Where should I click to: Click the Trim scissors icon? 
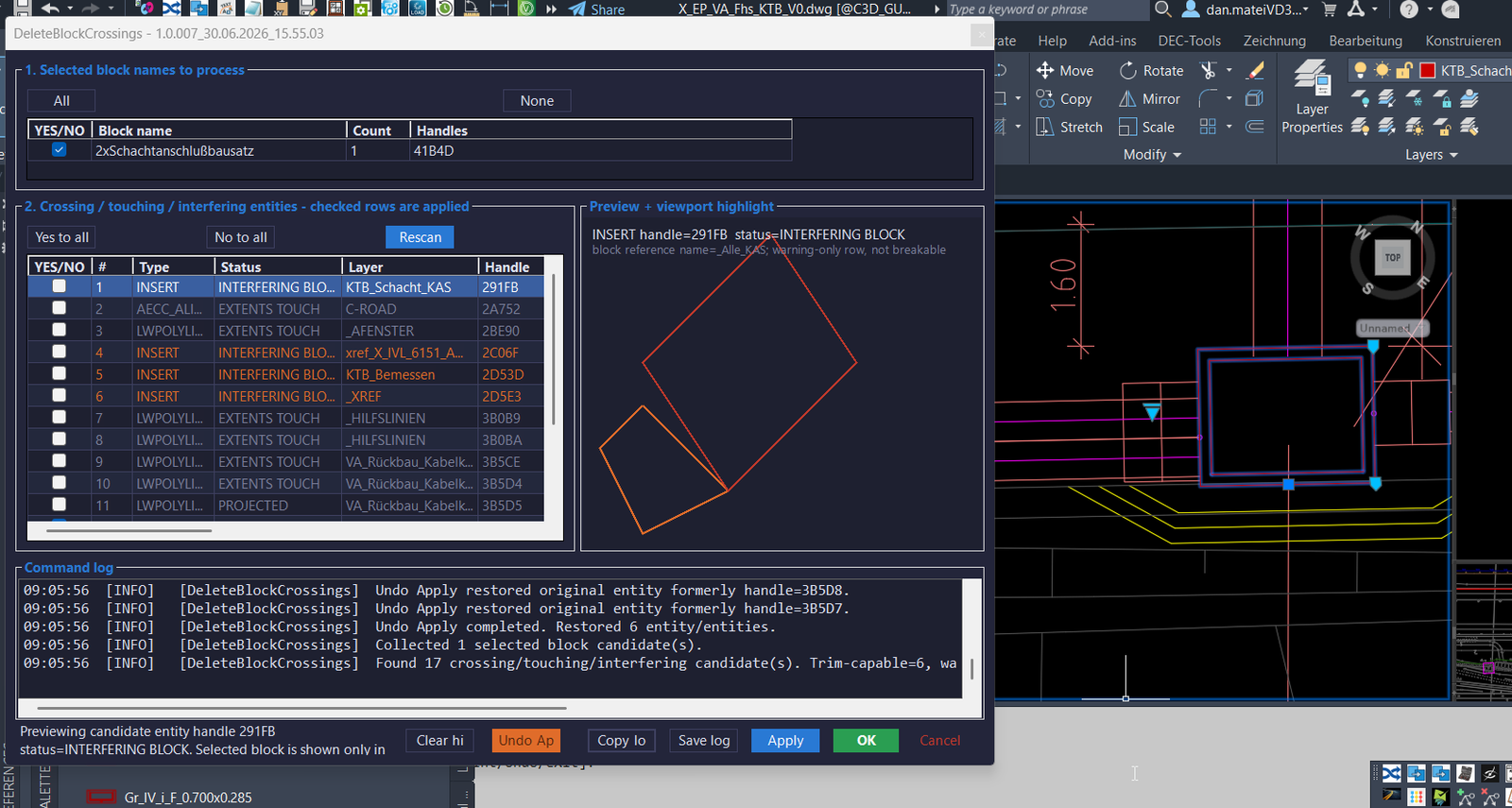coord(1208,71)
